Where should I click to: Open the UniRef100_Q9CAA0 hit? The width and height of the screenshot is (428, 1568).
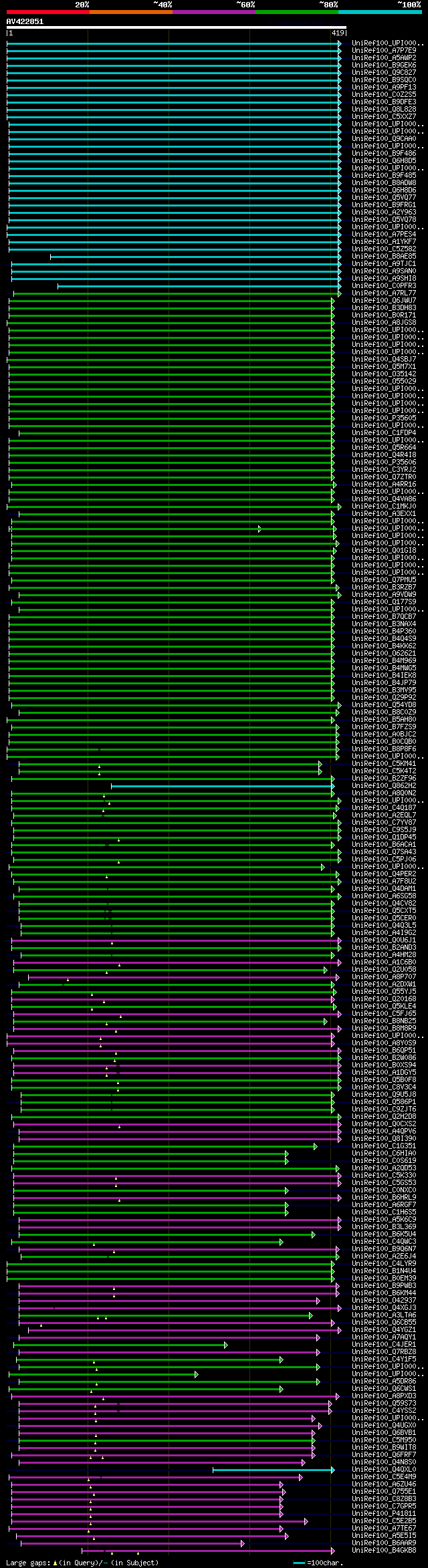[384, 139]
